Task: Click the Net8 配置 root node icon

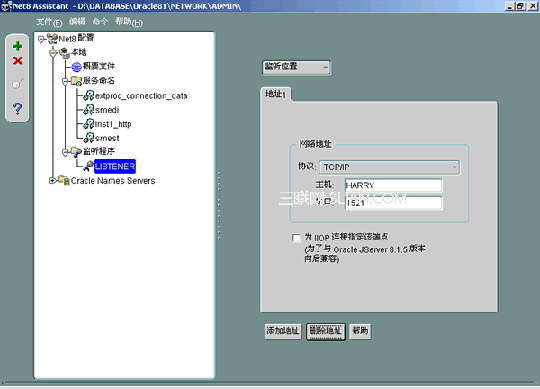Action: [52, 39]
